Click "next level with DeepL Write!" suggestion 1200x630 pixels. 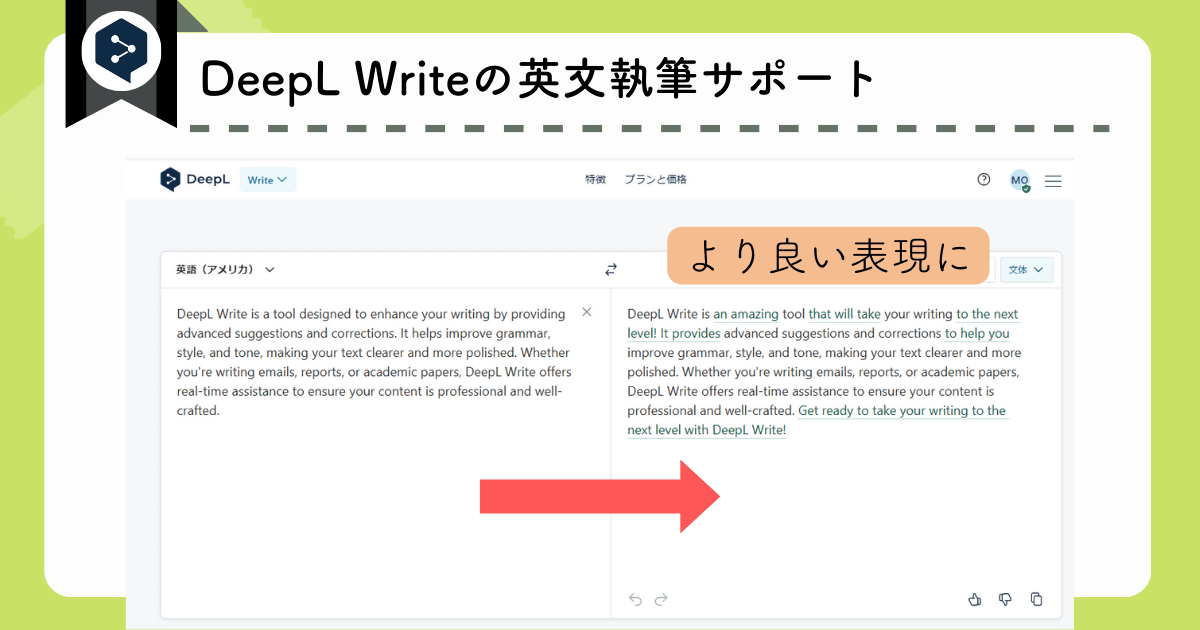coord(707,430)
